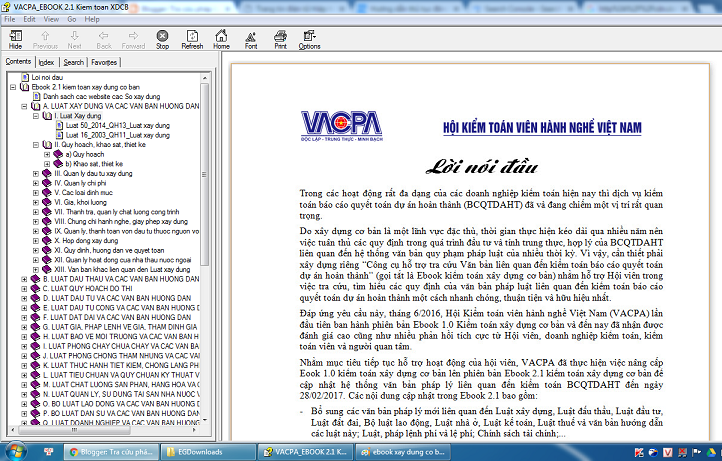The height and width of the screenshot is (461, 722).
Task: Select I. LUAT PHONG CHAY CHUA CHAY
Action: [x=121, y=346]
